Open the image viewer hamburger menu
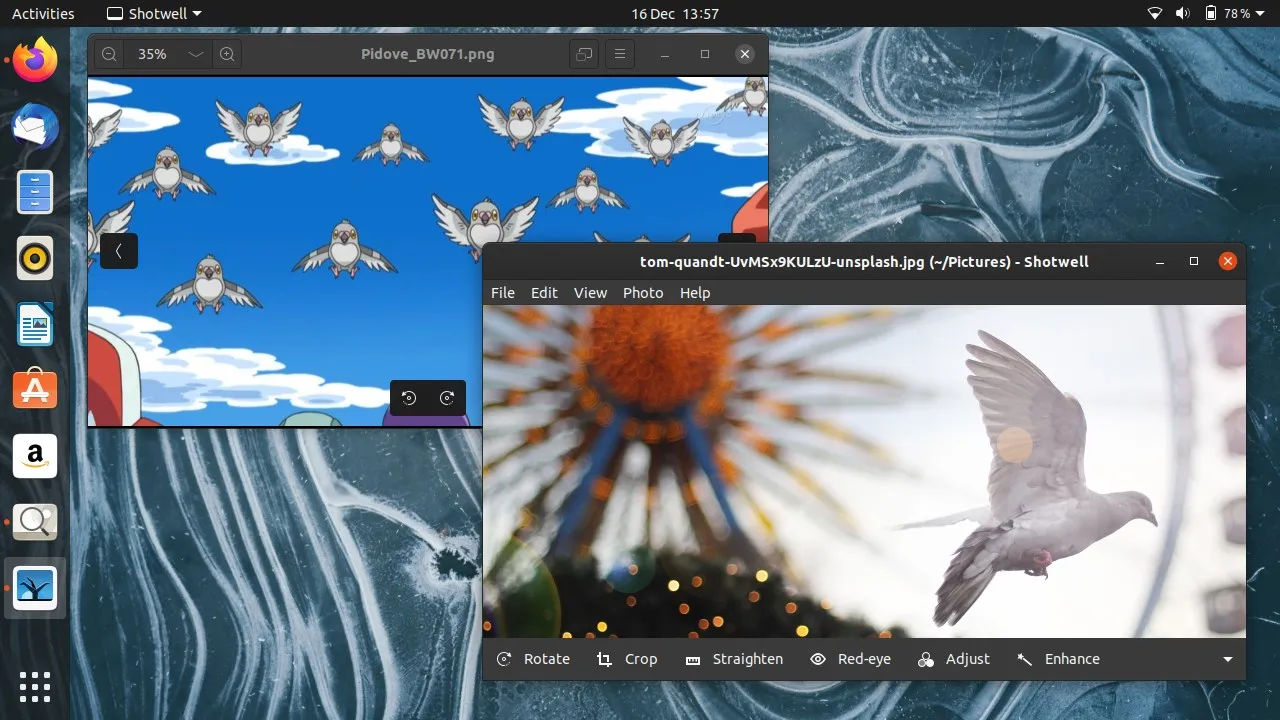Viewport: 1280px width, 720px height. (620, 54)
